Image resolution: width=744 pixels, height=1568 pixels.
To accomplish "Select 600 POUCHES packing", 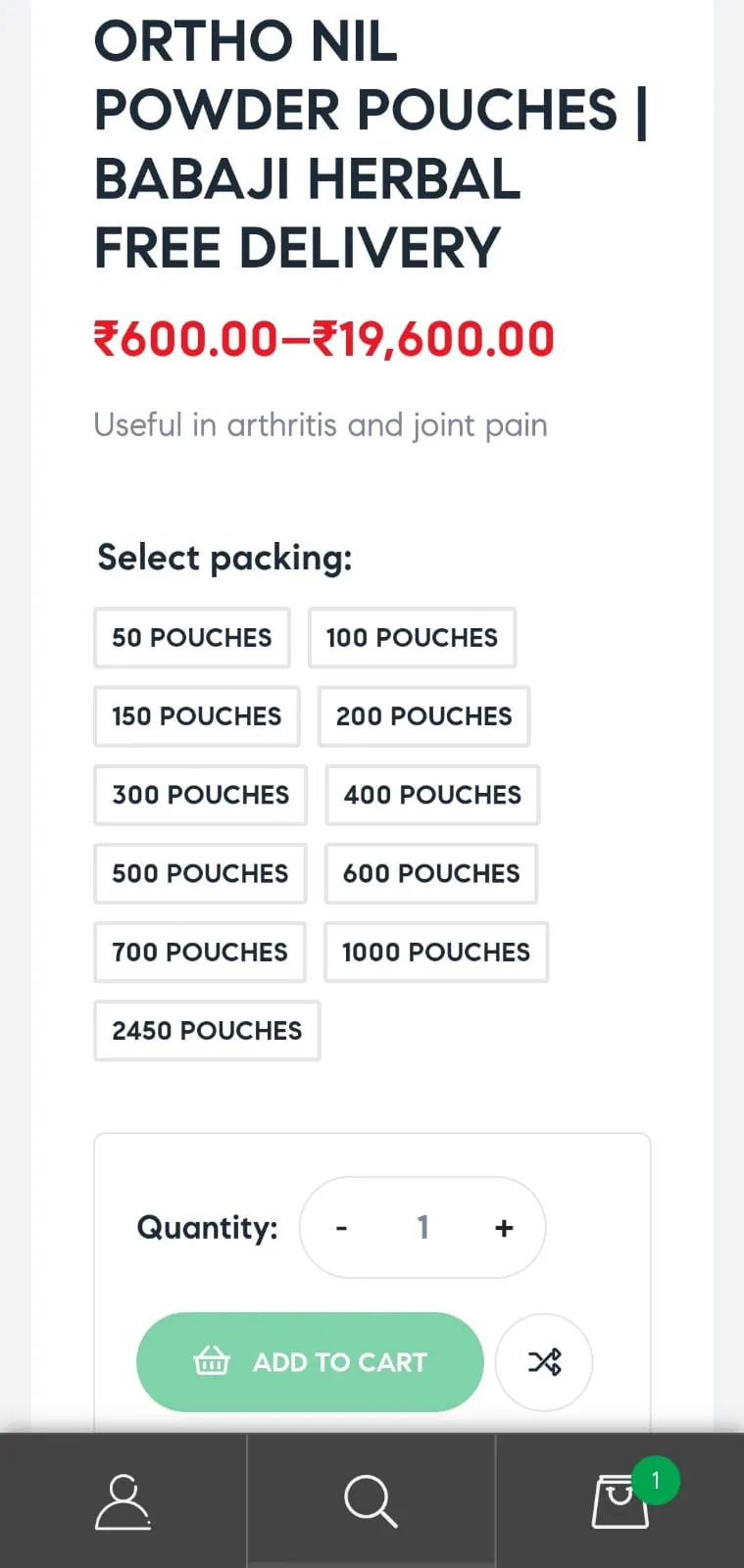I will tap(431, 873).
